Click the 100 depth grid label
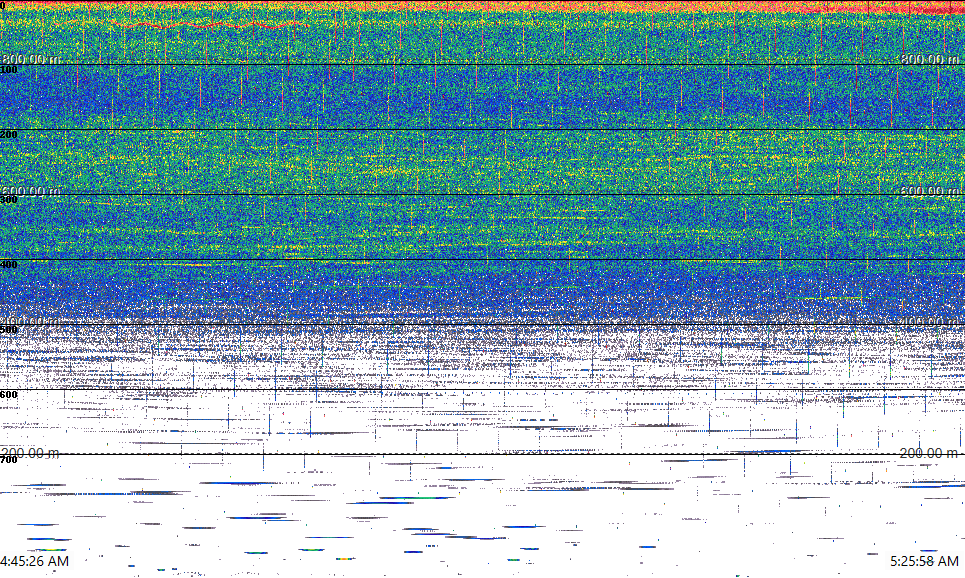The image size is (965, 578). point(9,70)
